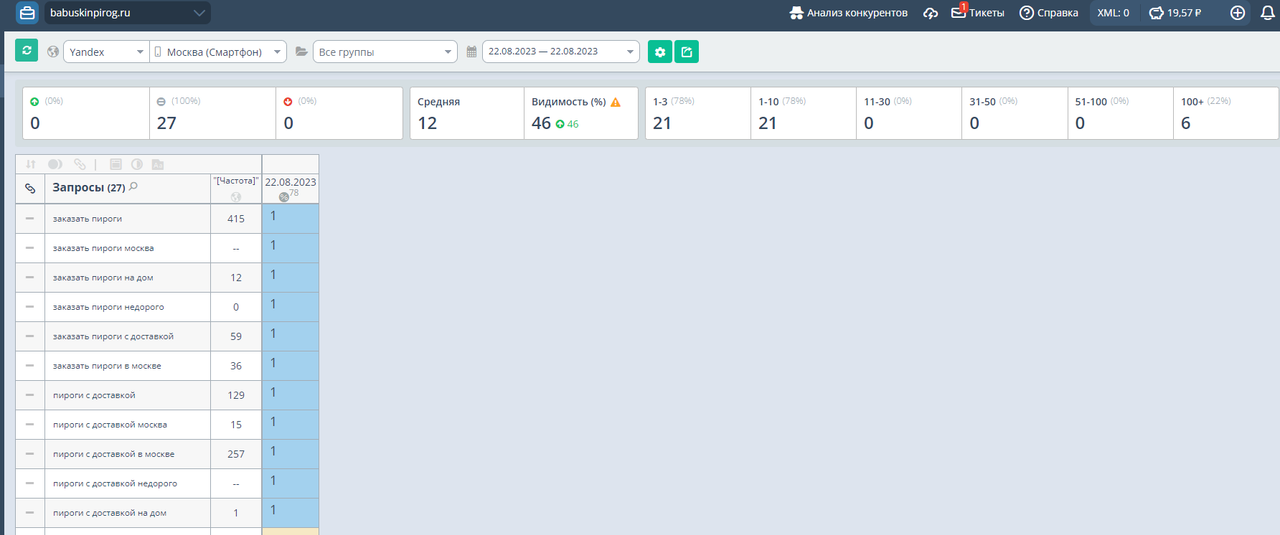Viewport: 1280px width, 535px height.
Task: Select query заказать пироги на дом
Action: tap(103, 277)
